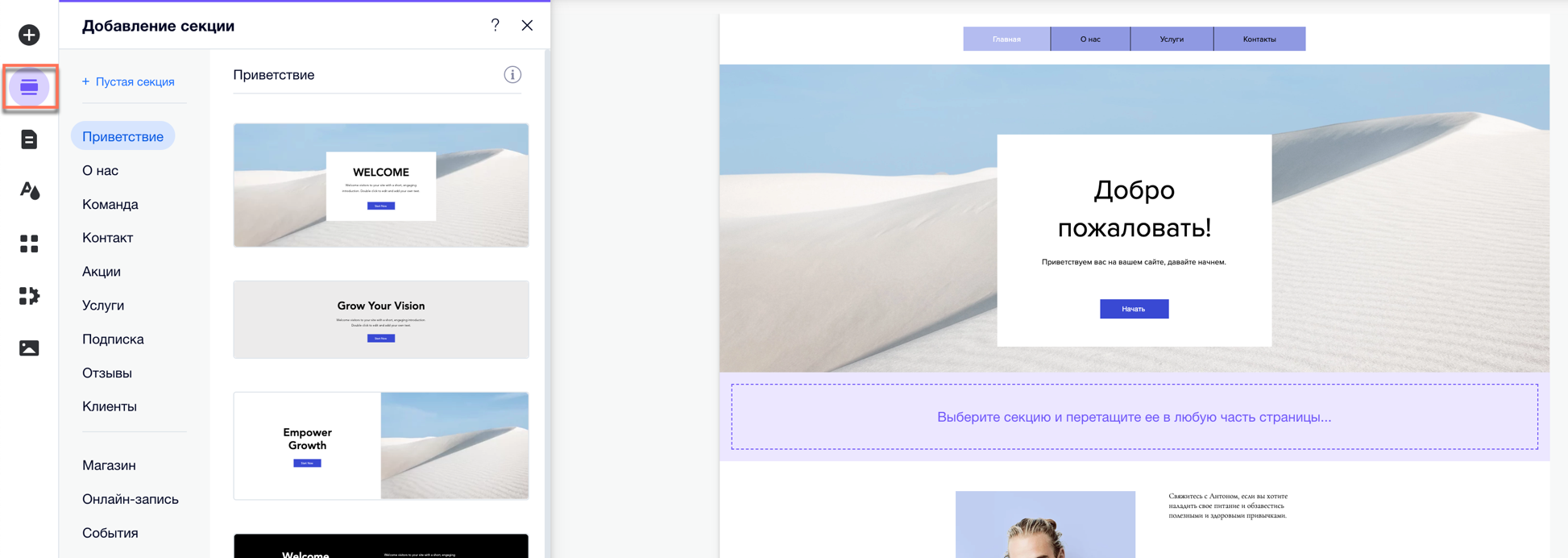Click the dashed section drop zone
This screenshot has height=558, width=1568.
pos(1134,417)
